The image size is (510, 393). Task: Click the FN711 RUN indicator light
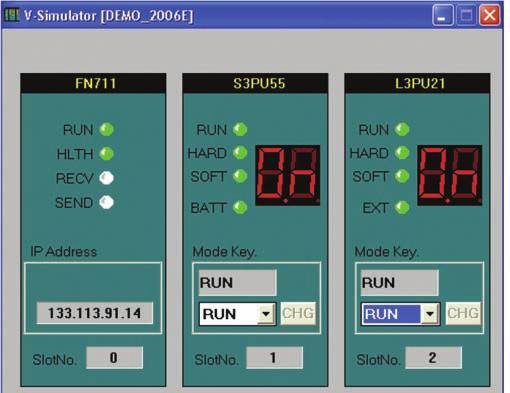click(107, 130)
